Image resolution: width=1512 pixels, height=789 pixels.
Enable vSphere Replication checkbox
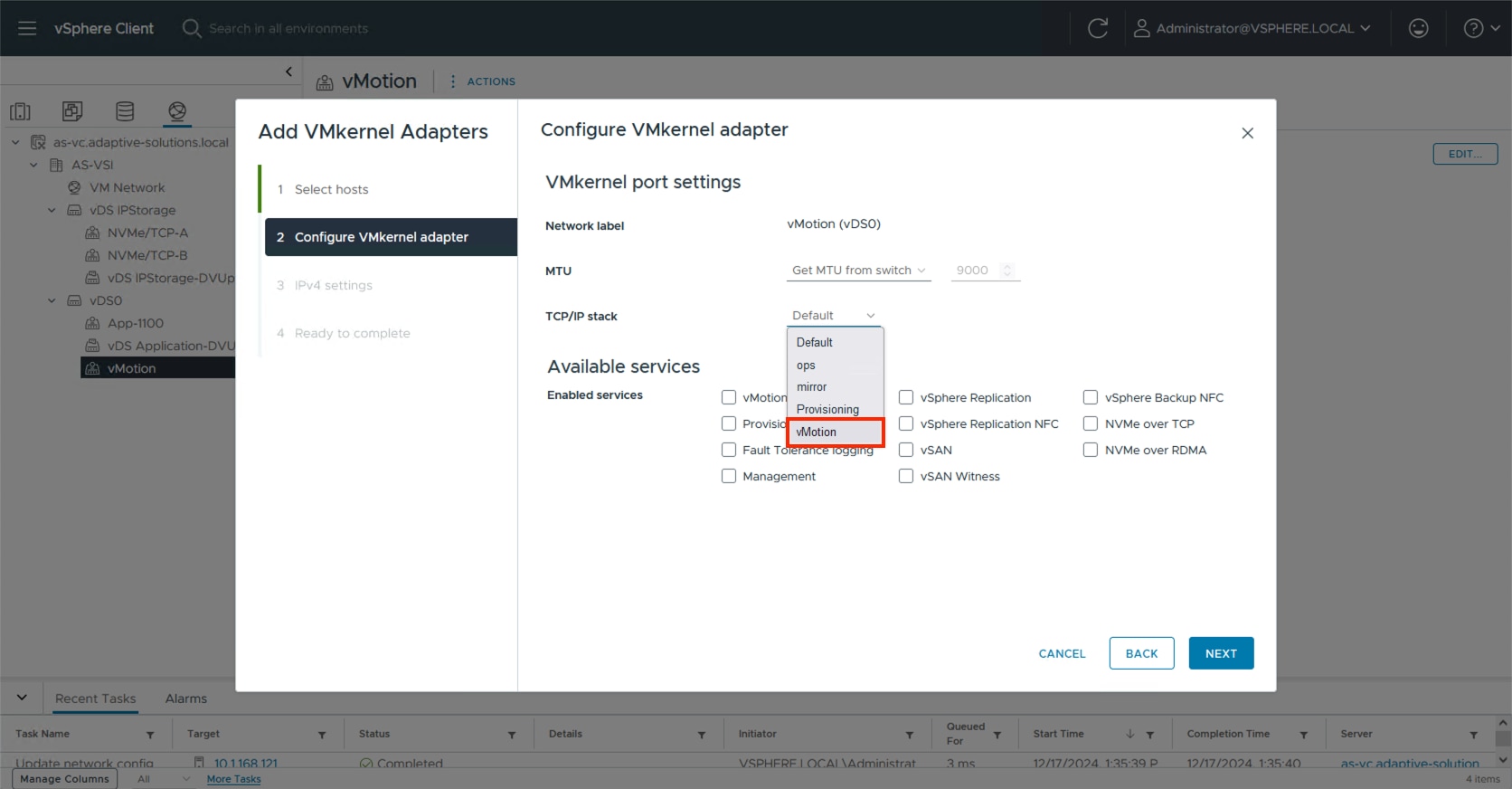point(906,397)
